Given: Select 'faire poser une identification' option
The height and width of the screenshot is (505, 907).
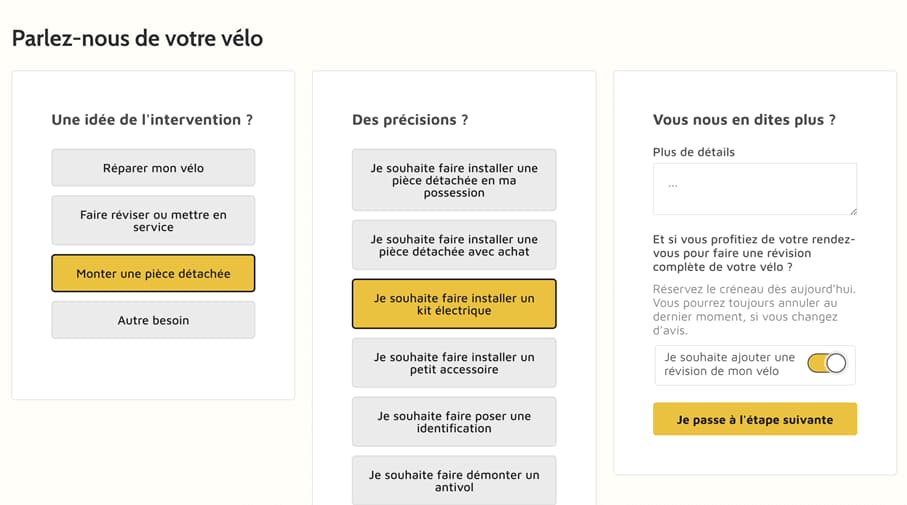Looking at the screenshot, I should pyautogui.click(x=454, y=422).
